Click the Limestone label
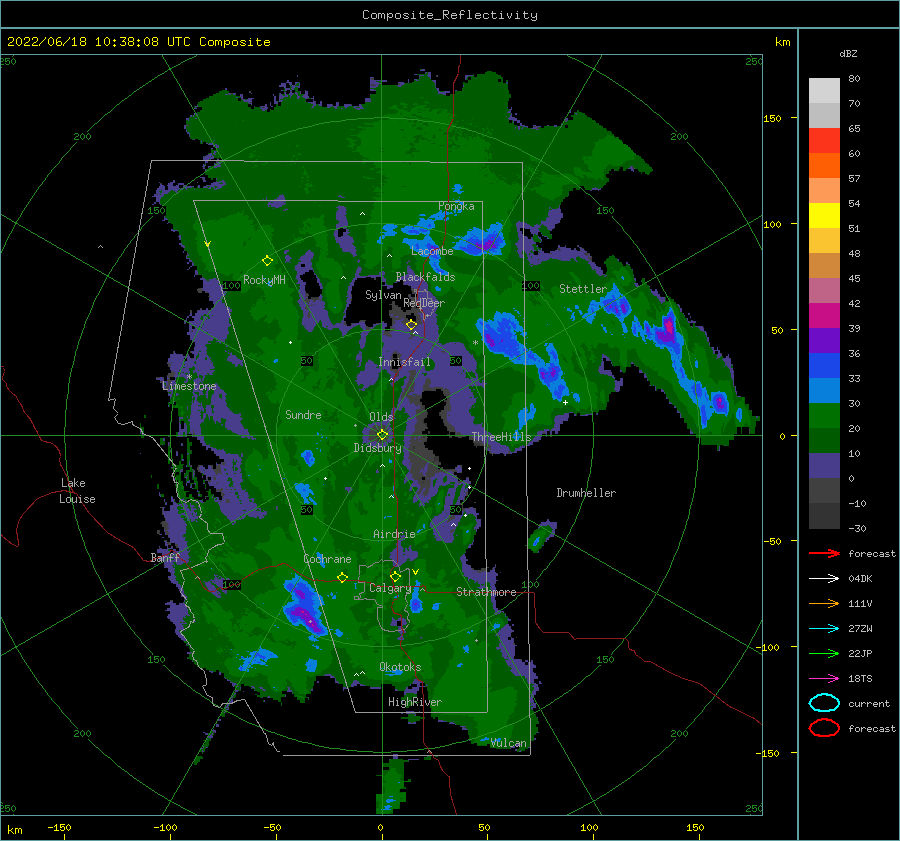This screenshot has height=841, width=900. coord(189,386)
